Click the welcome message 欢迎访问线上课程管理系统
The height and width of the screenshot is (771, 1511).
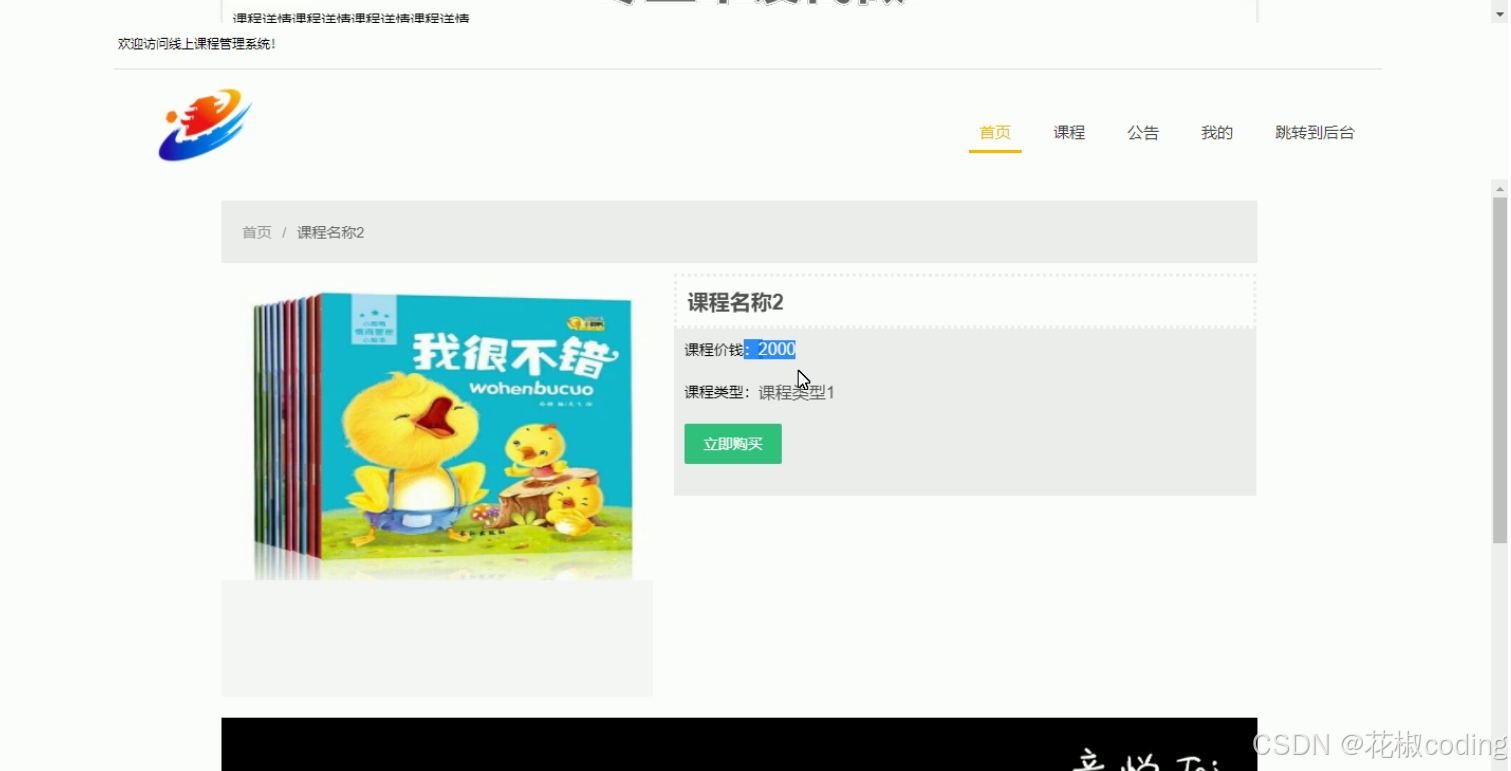coord(195,44)
